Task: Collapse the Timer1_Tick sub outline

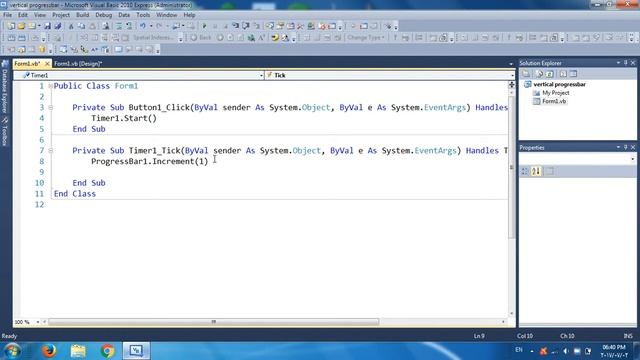Action: (50, 151)
